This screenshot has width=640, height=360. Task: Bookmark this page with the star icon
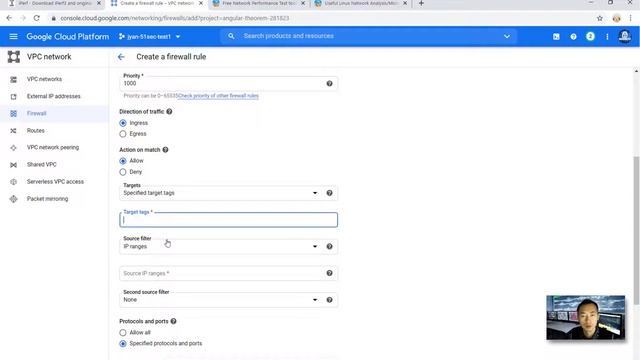point(600,18)
